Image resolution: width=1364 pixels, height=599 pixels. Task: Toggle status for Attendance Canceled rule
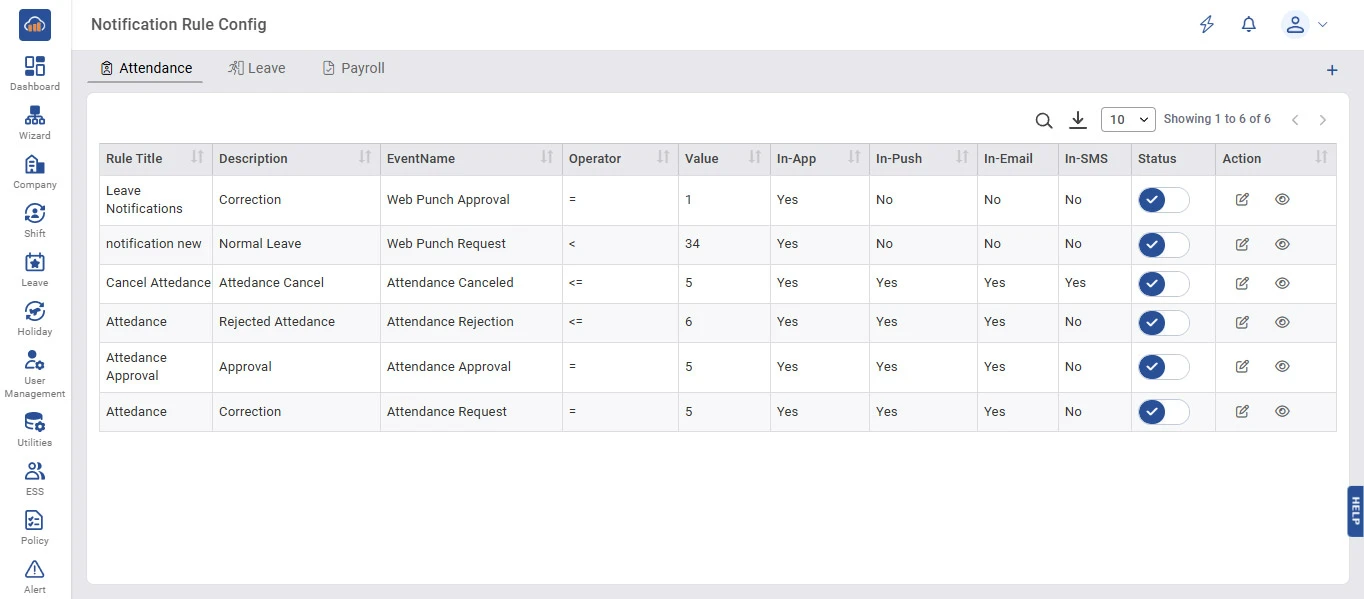tap(1163, 283)
